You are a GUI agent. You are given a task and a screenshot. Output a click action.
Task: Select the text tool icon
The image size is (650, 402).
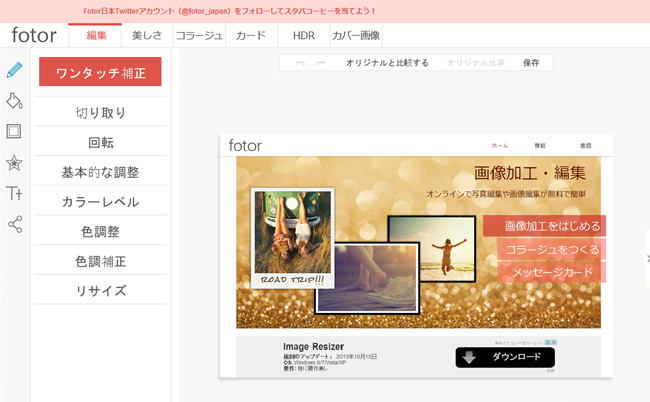point(14,193)
